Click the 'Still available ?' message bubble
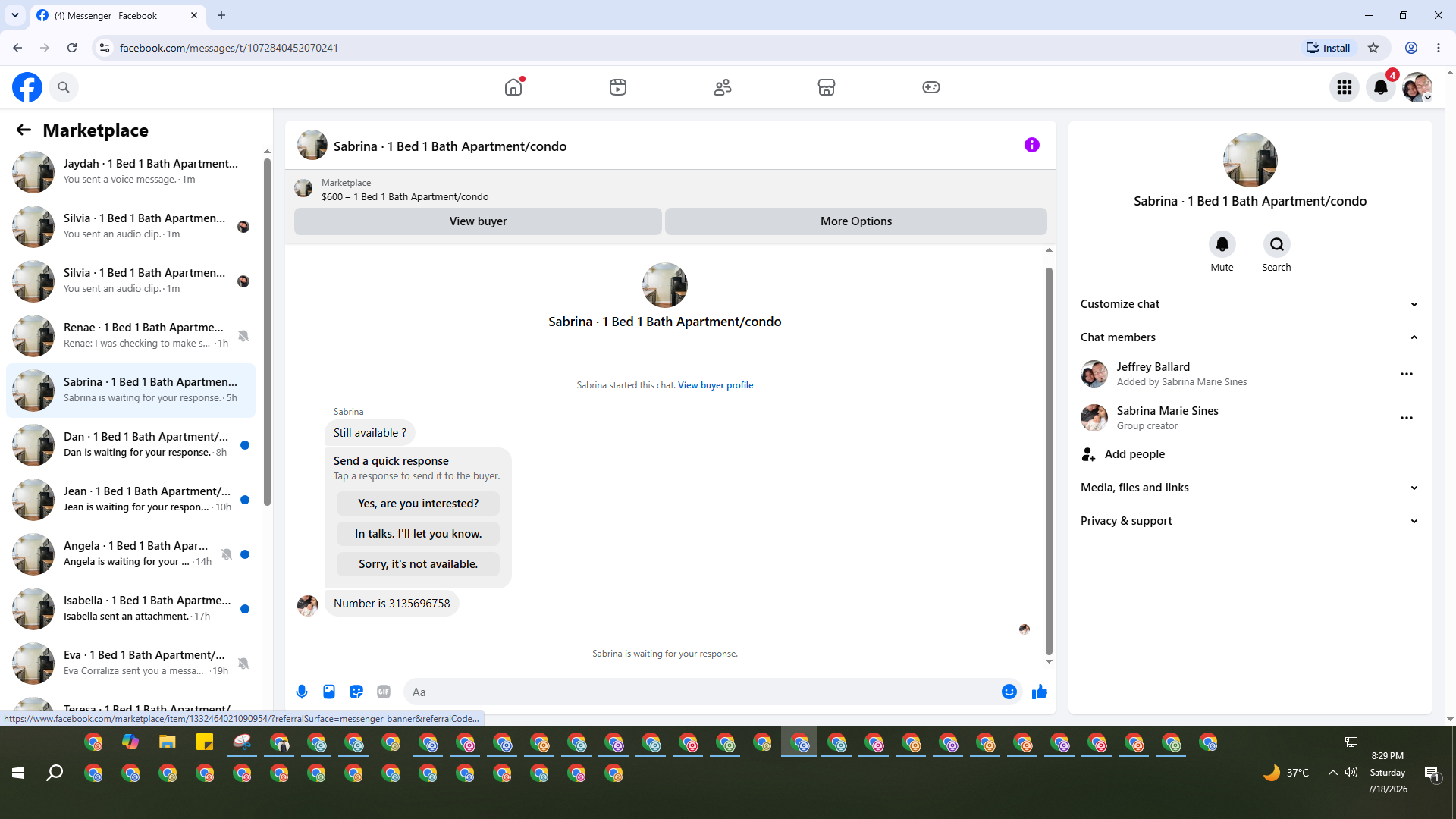 (370, 433)
